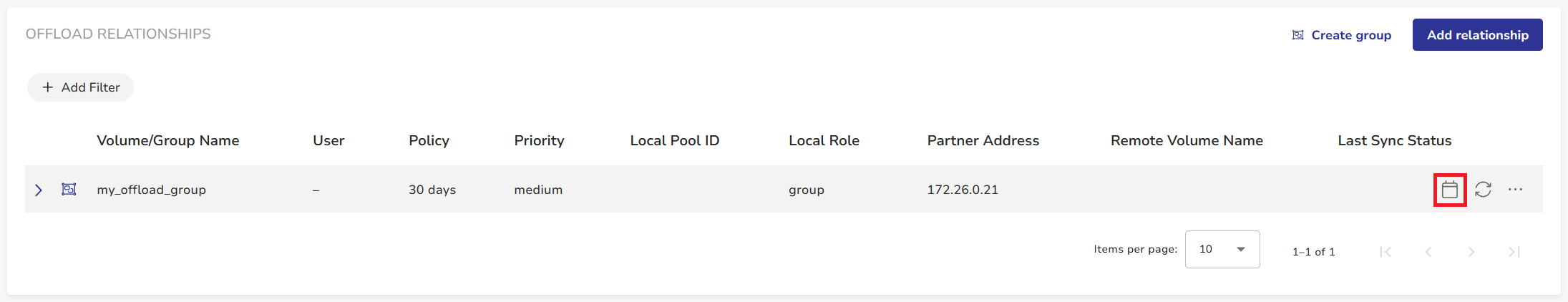Screen dimensions: 1568x302
Task: Click the Add Filter chip
Action: click(80, 87)
